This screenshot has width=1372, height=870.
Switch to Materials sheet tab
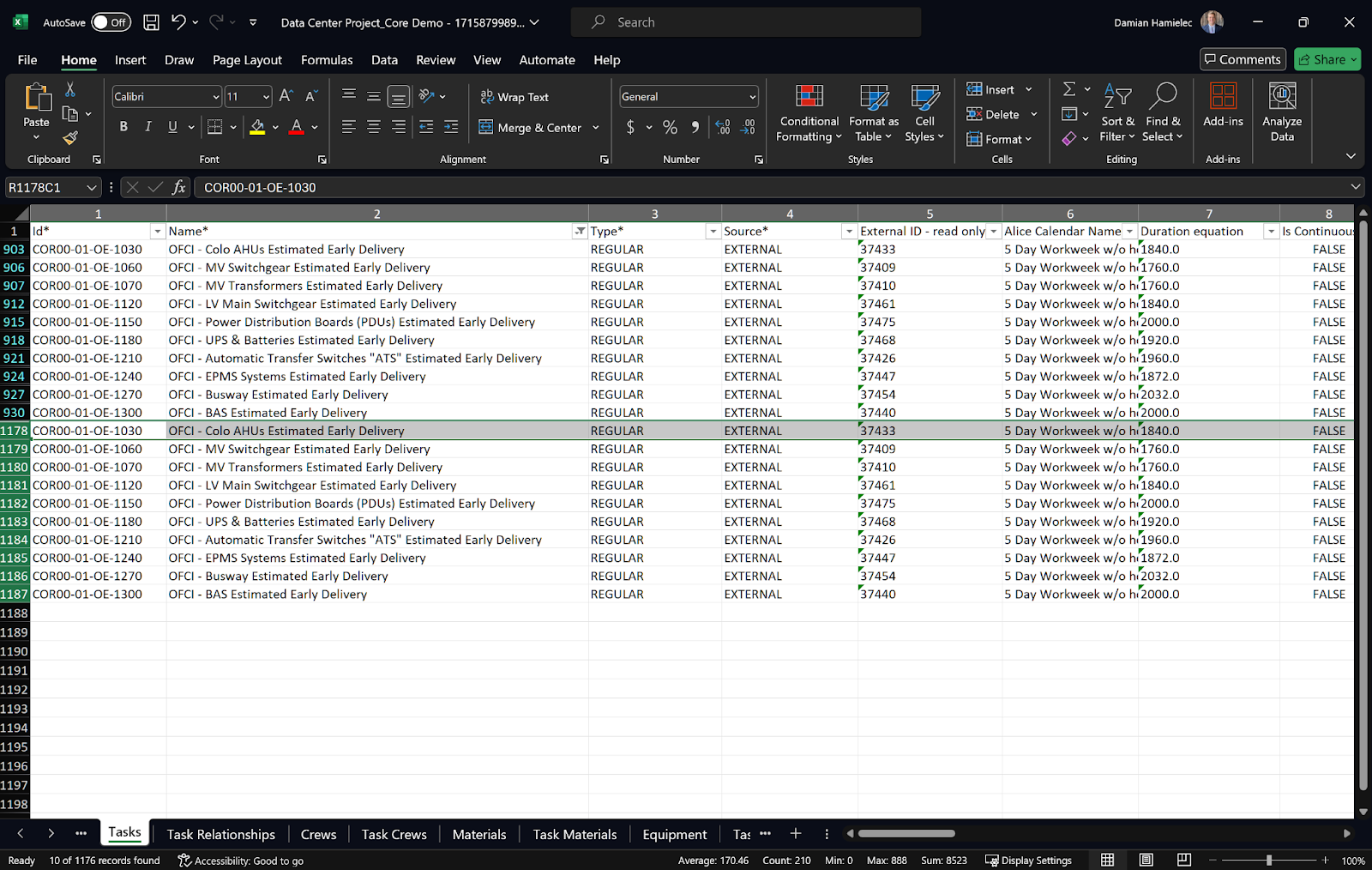pyautogui.click(x=479, y=834)
